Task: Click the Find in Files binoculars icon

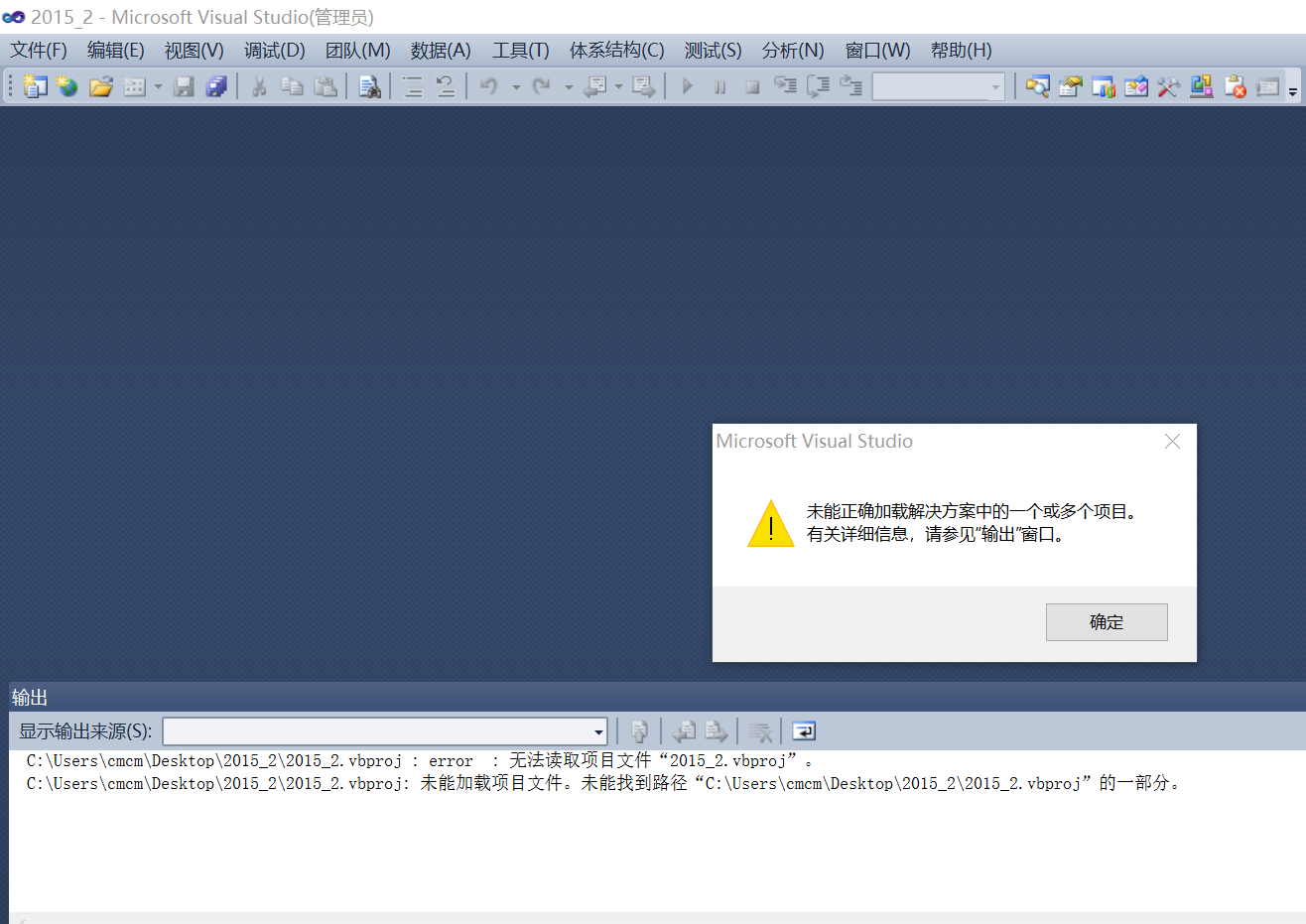Action: (x=369, y=86)
